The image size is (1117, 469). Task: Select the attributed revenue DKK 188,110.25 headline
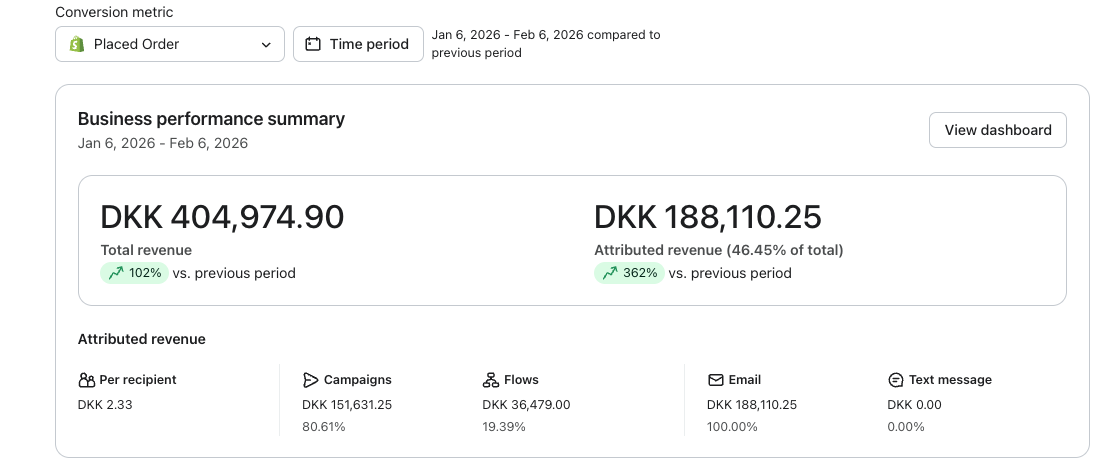[x=707, y=217]
